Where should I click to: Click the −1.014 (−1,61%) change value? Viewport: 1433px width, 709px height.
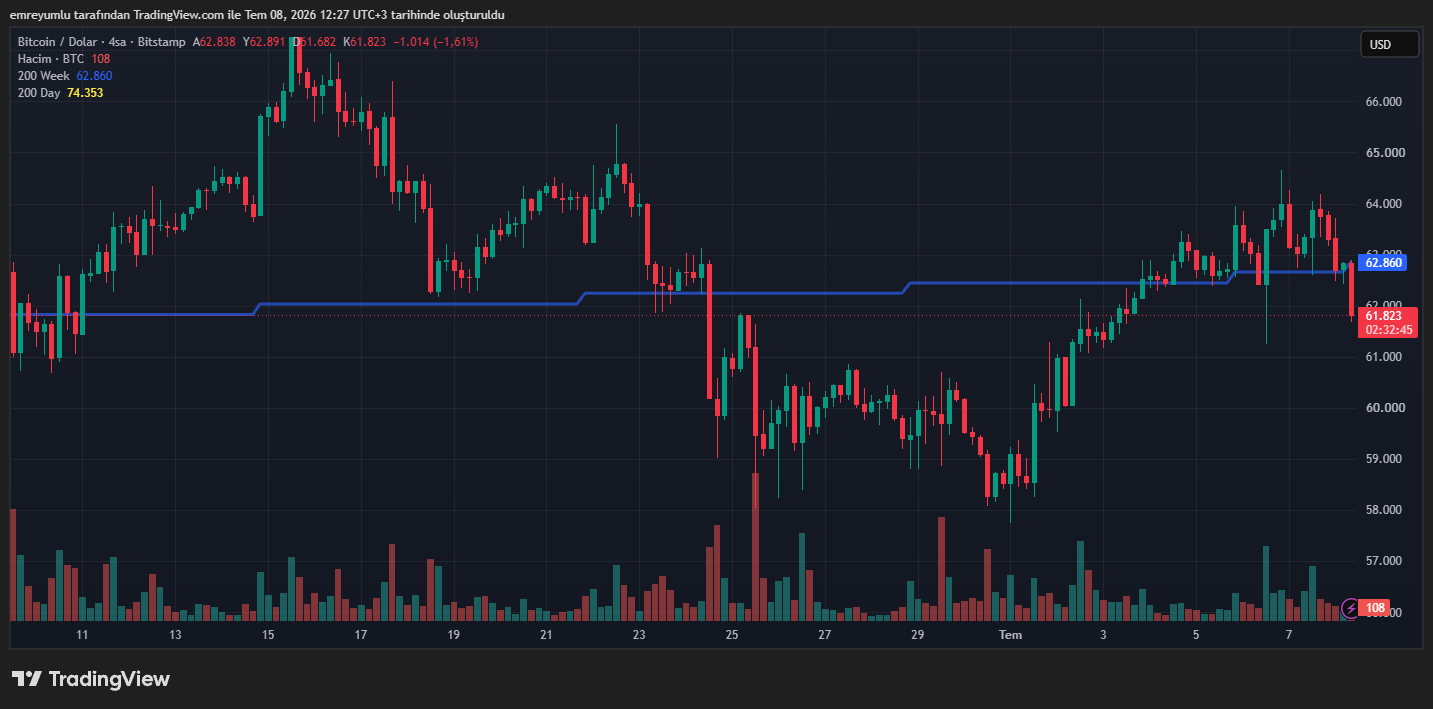[435, 42]
